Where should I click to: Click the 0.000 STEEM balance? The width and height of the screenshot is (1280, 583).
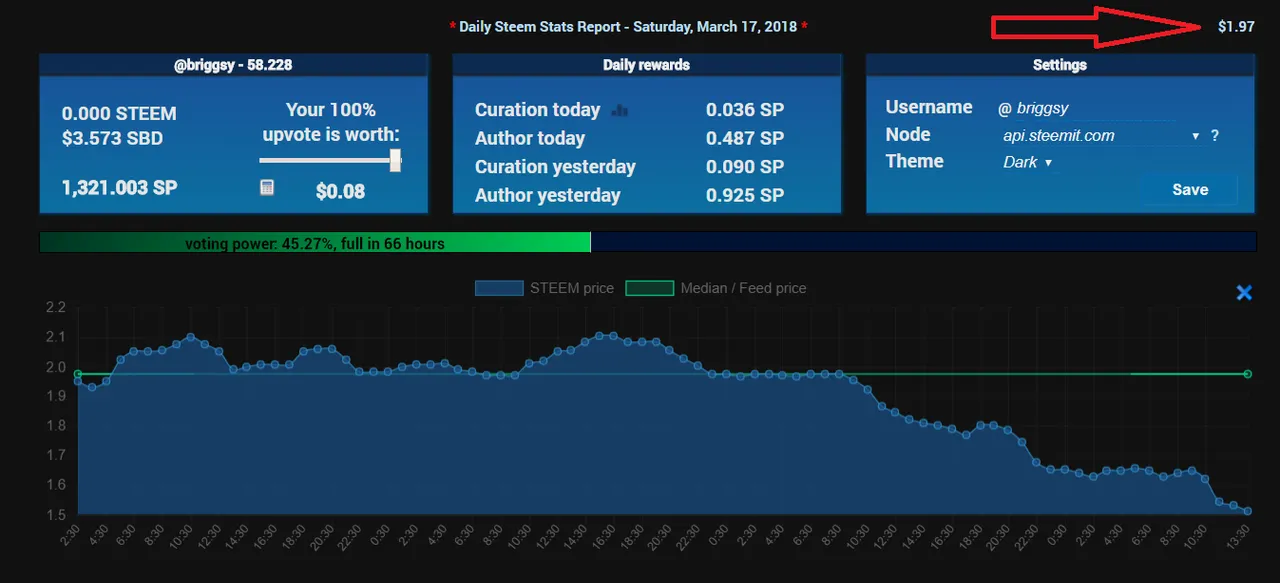pos(119,114)
